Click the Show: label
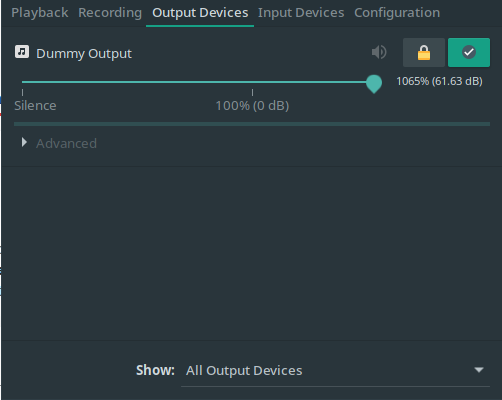The width and height of the screenshot is (502, 400). (x=155, y=370)
